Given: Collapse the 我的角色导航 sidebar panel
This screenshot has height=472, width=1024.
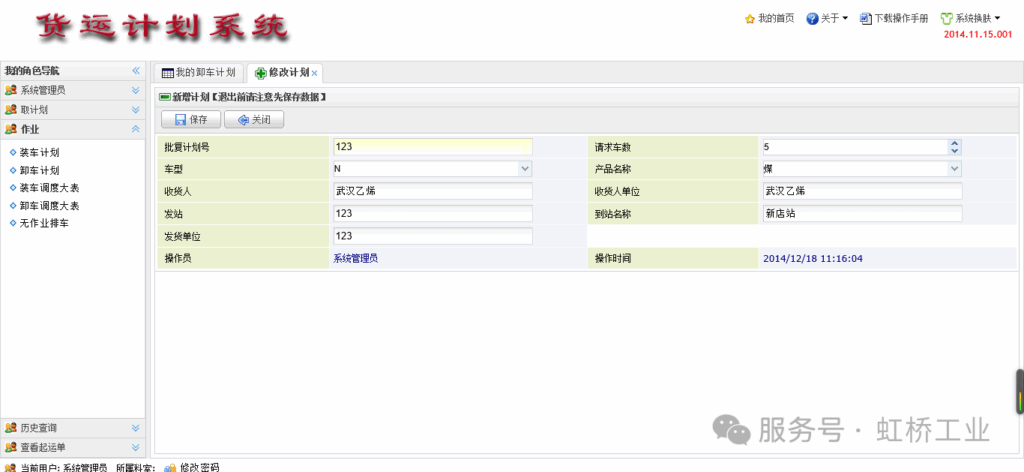Looking at the screenshot, I should (x=136, y=71).
